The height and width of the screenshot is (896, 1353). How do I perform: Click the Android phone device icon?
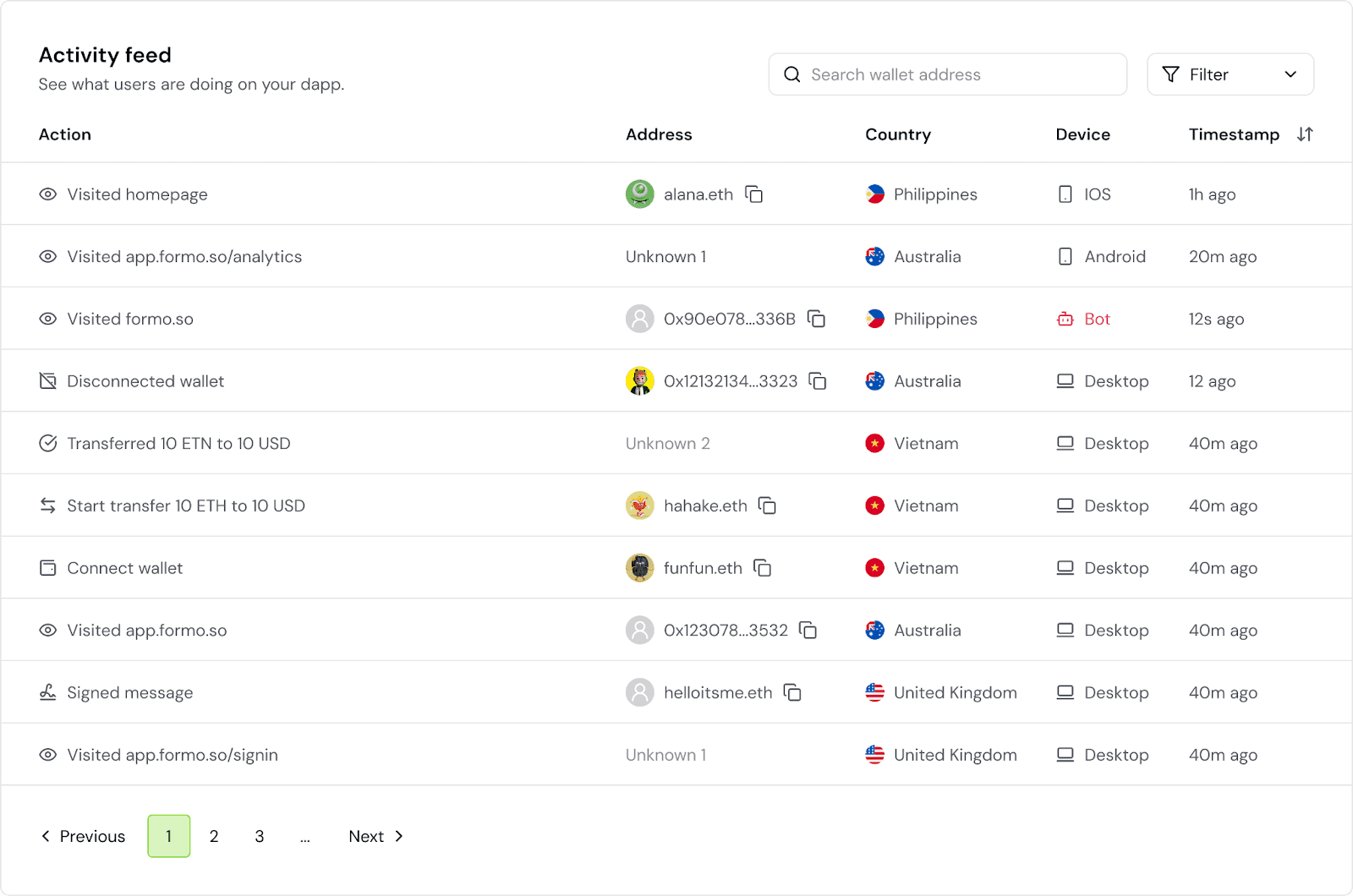[x=1065, y=256]
